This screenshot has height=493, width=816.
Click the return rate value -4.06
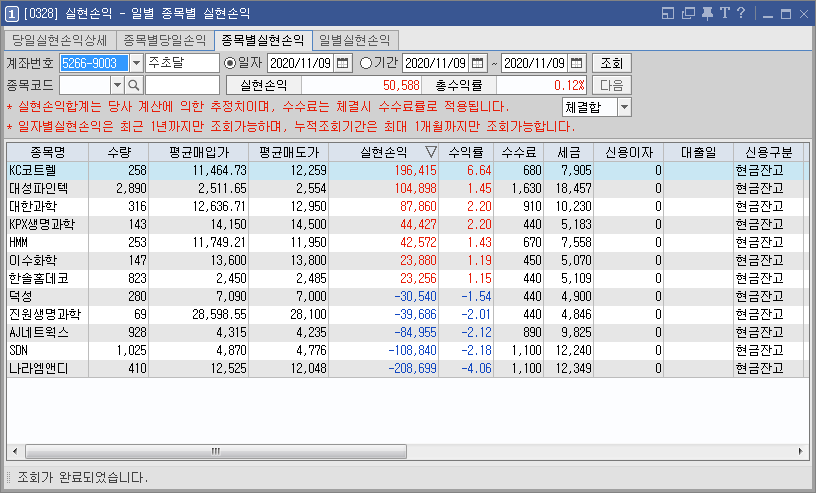click(477, 369)
